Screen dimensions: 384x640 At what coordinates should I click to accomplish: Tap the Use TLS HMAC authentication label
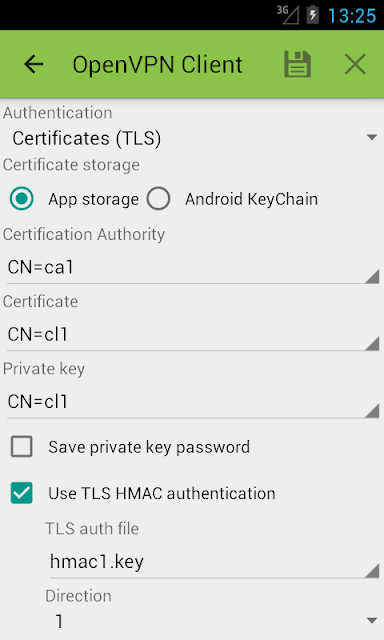coord(162,493)
